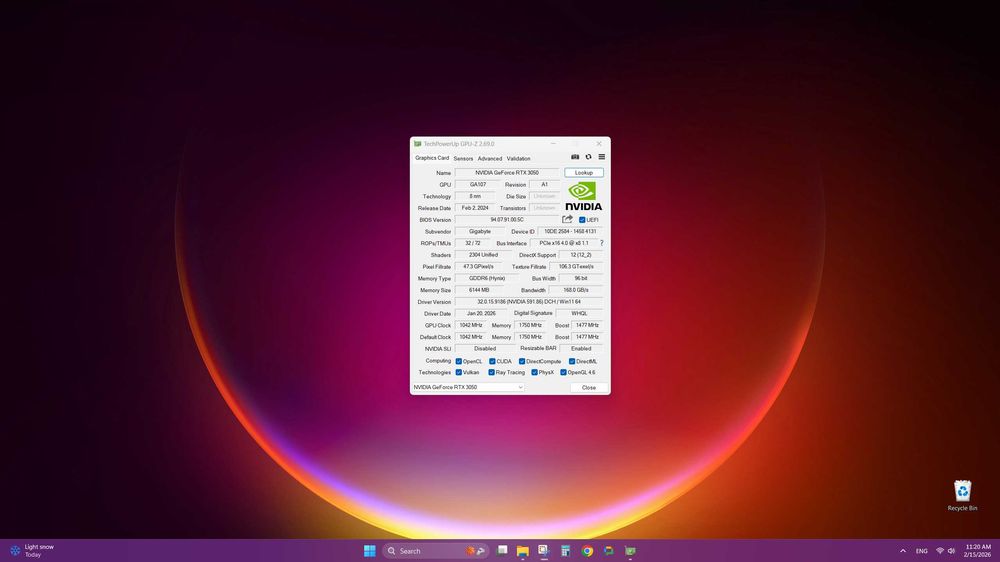Click the DirectX Support value 12 (12_2)

click(x=581, y=255)
